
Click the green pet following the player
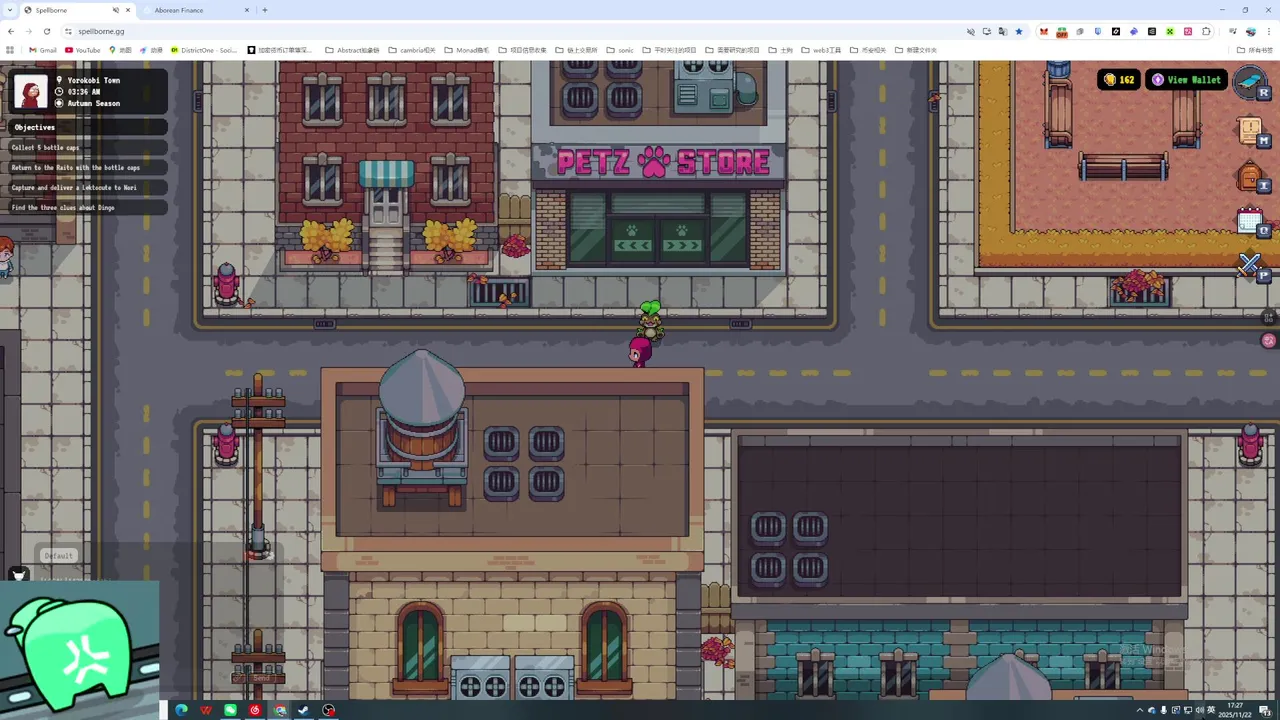[x=650, y=318]
